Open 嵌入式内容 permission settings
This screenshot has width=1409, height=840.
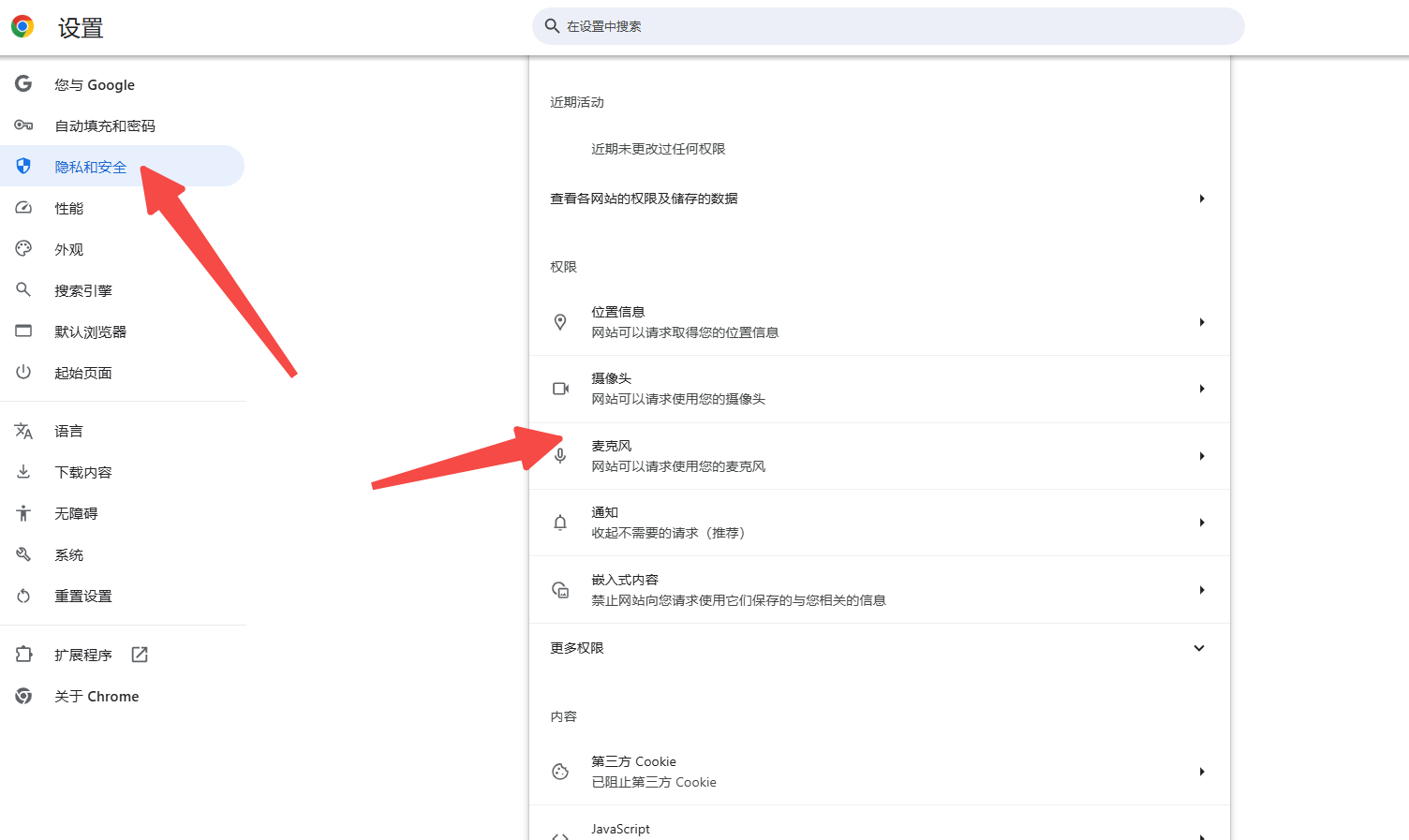click(879, 590)
